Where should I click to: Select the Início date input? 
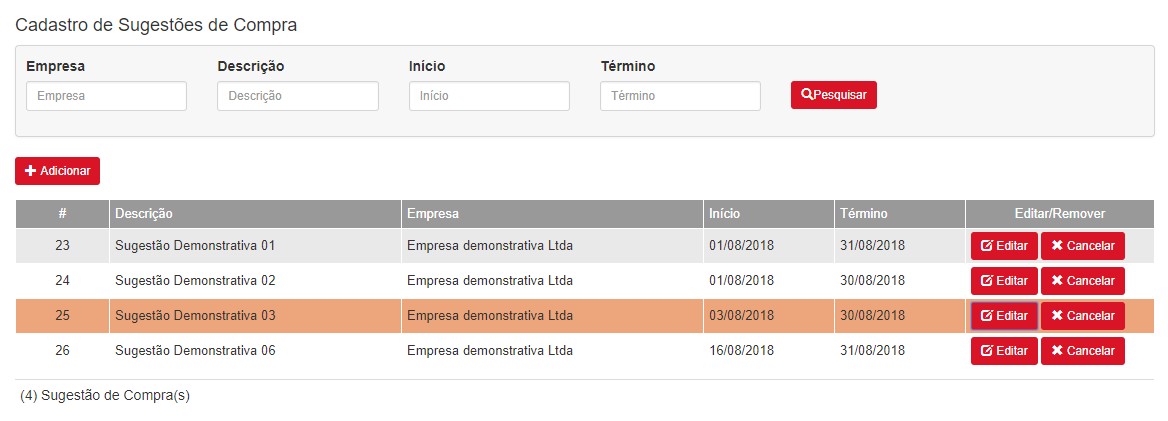point(489,96)
